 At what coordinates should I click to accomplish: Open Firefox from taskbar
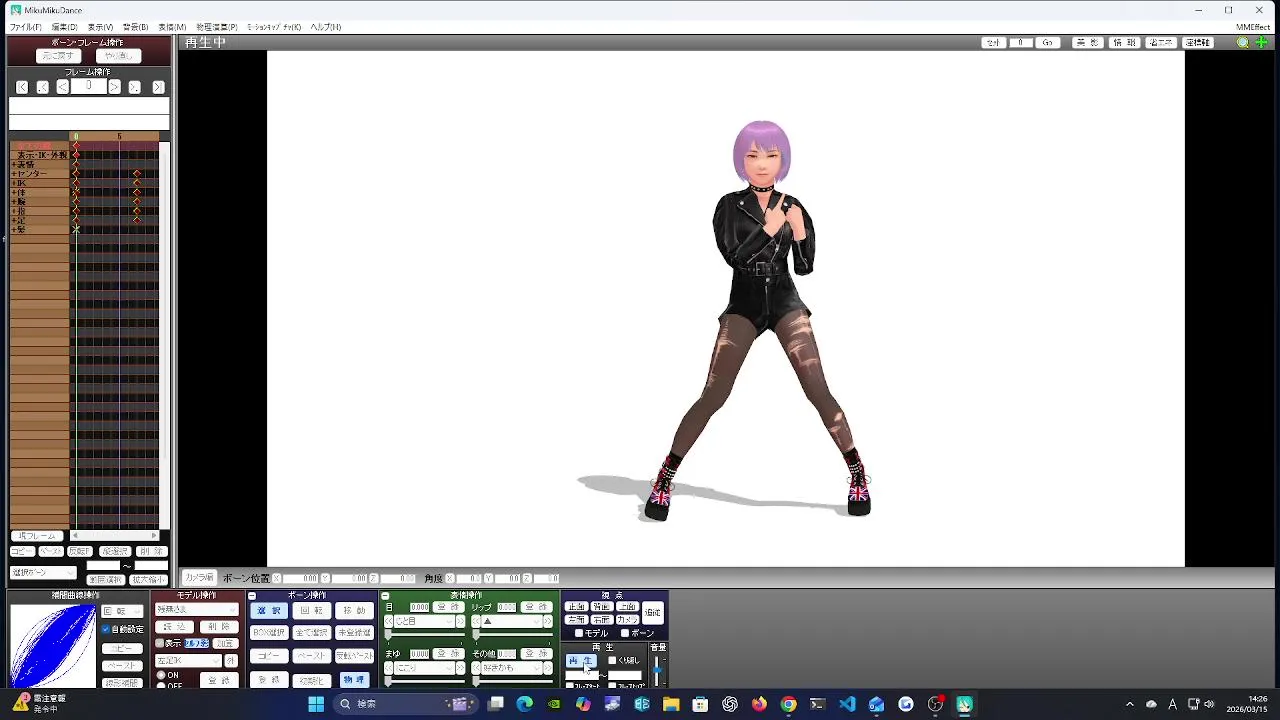tap(759, 704)
